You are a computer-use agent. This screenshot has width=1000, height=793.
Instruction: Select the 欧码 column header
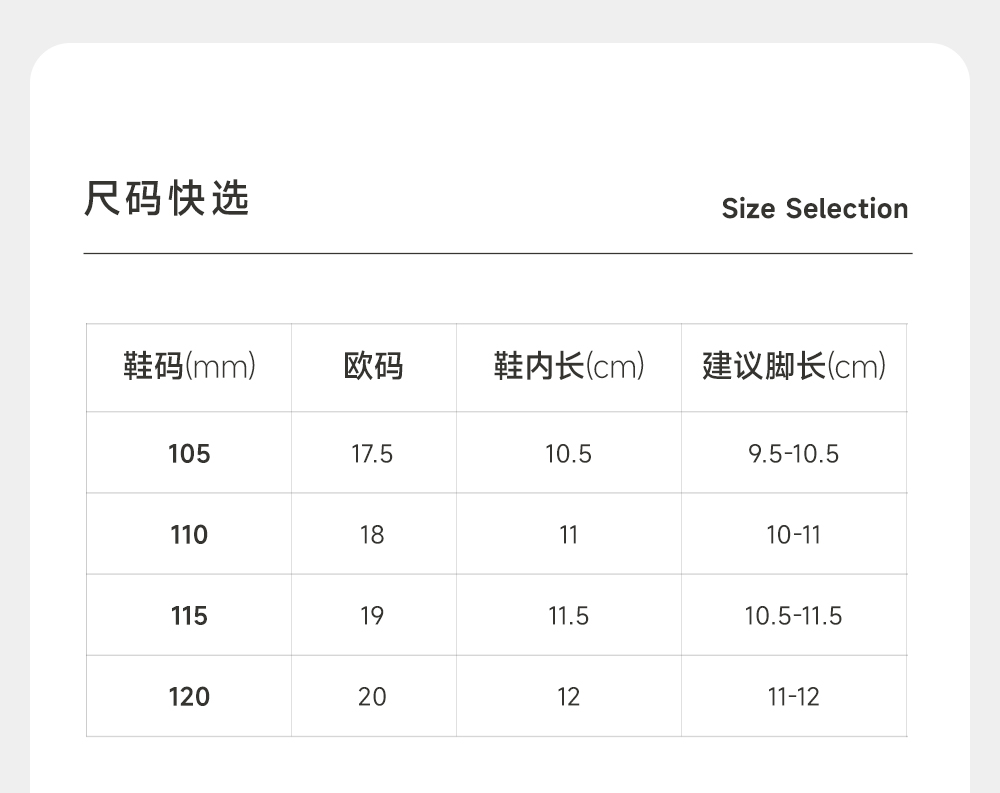(373, 367)
